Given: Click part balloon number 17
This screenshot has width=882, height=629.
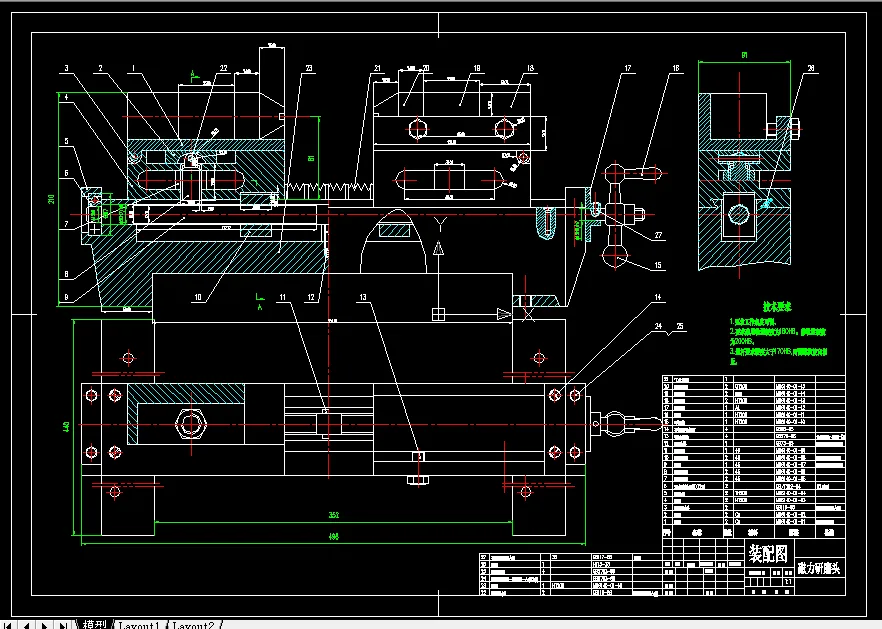Looking at the screenshot, I should pyautogui.click(x=628, y=68).
